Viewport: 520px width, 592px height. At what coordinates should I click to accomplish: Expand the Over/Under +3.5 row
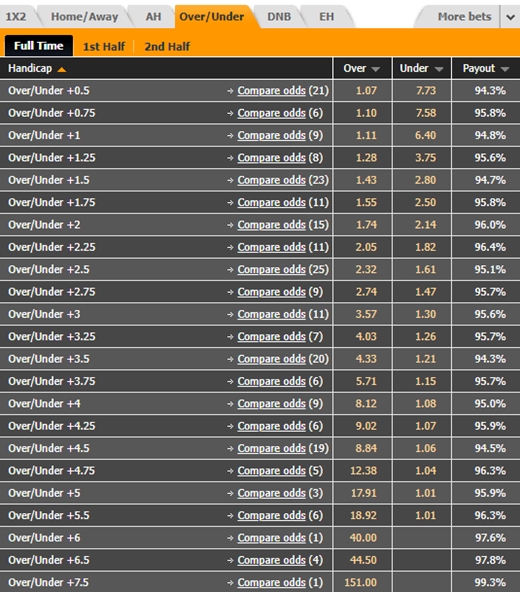pos(166,359)
